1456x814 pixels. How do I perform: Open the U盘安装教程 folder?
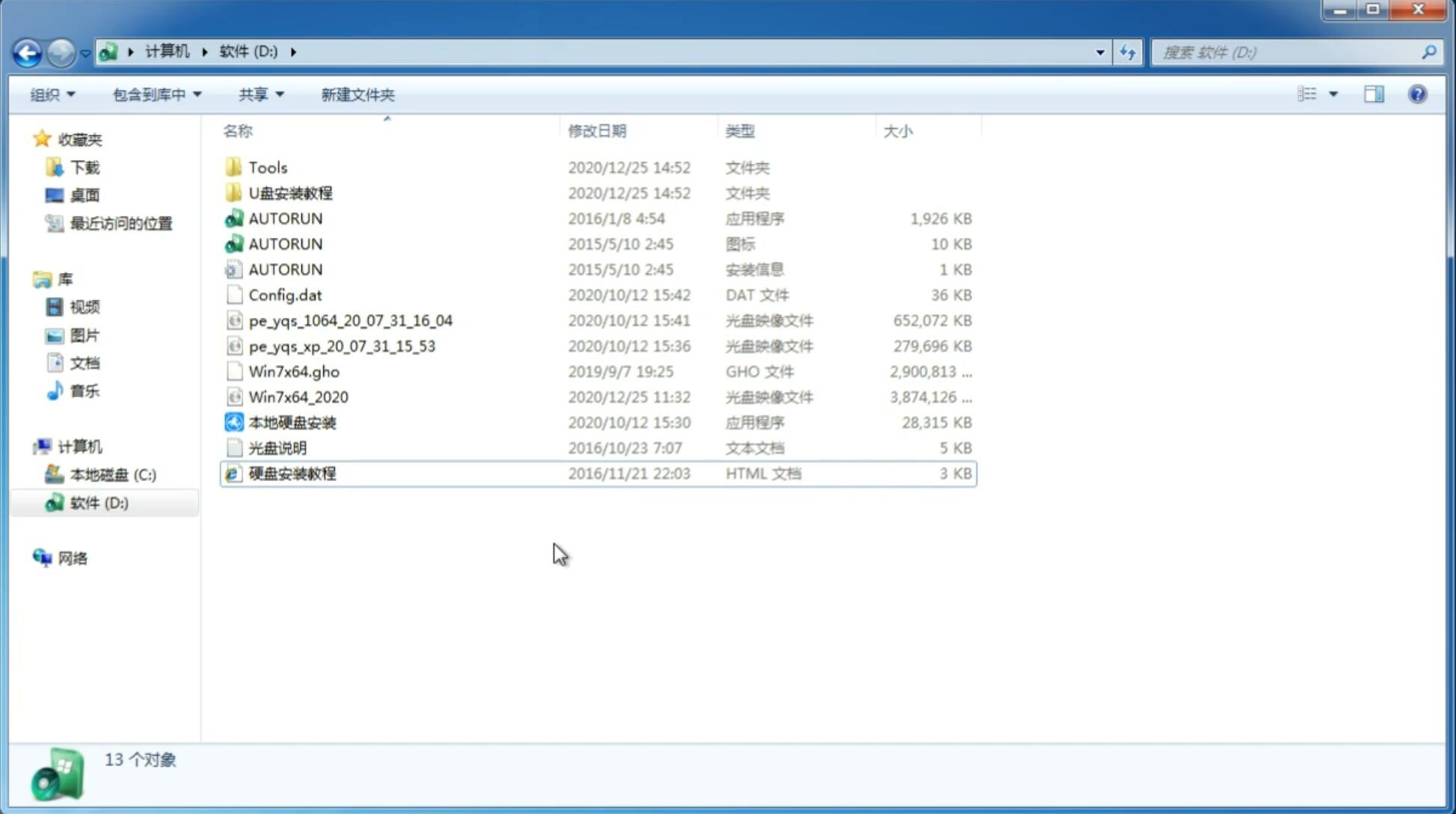[291, 192]
